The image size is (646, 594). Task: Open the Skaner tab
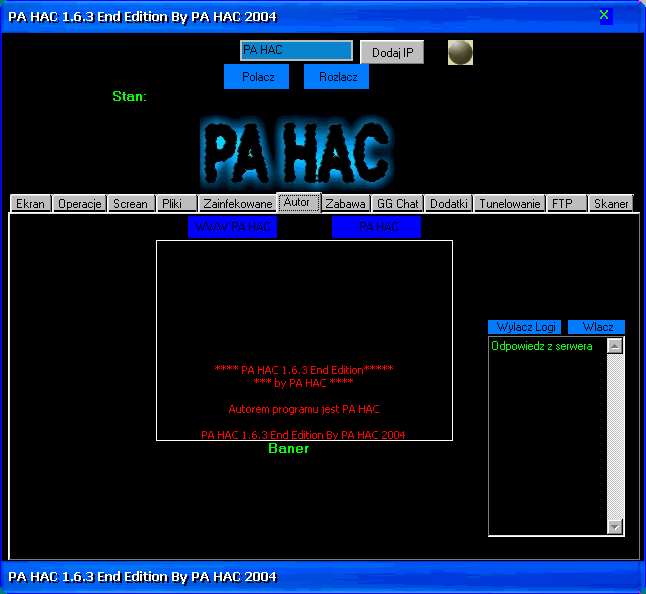click(x=611, y=203)
